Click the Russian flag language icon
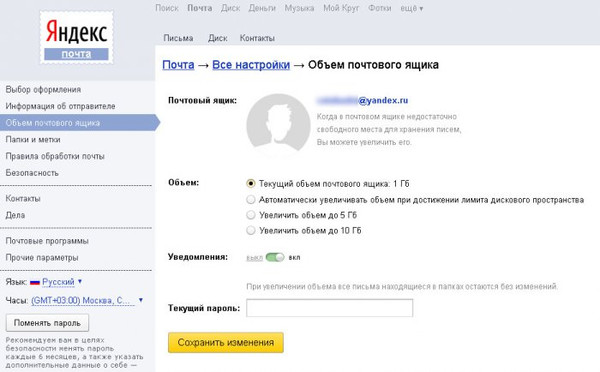 coord(35,282)
